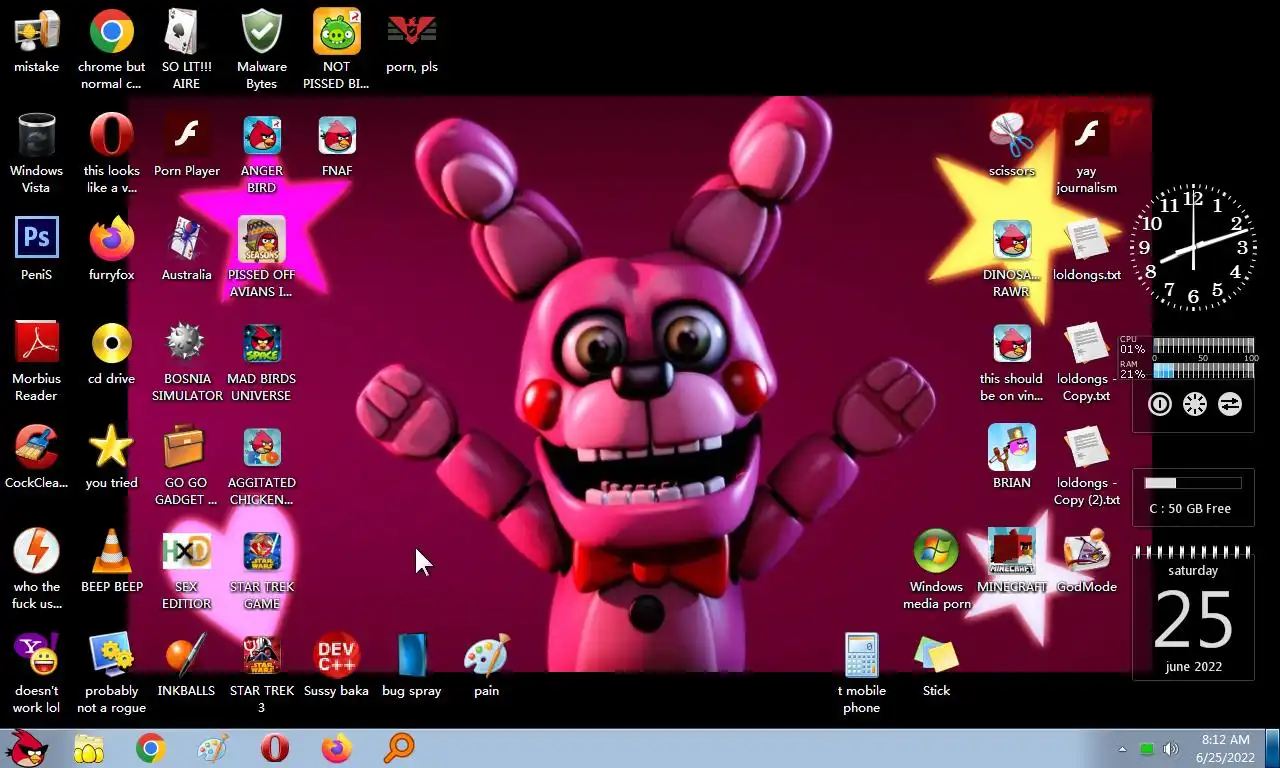Image resolution: width=1280 pixels, height=768 pixels.
Task: Launch Chrome shortcut labeled 'chrome but normal'
Action: click(111, 32)
